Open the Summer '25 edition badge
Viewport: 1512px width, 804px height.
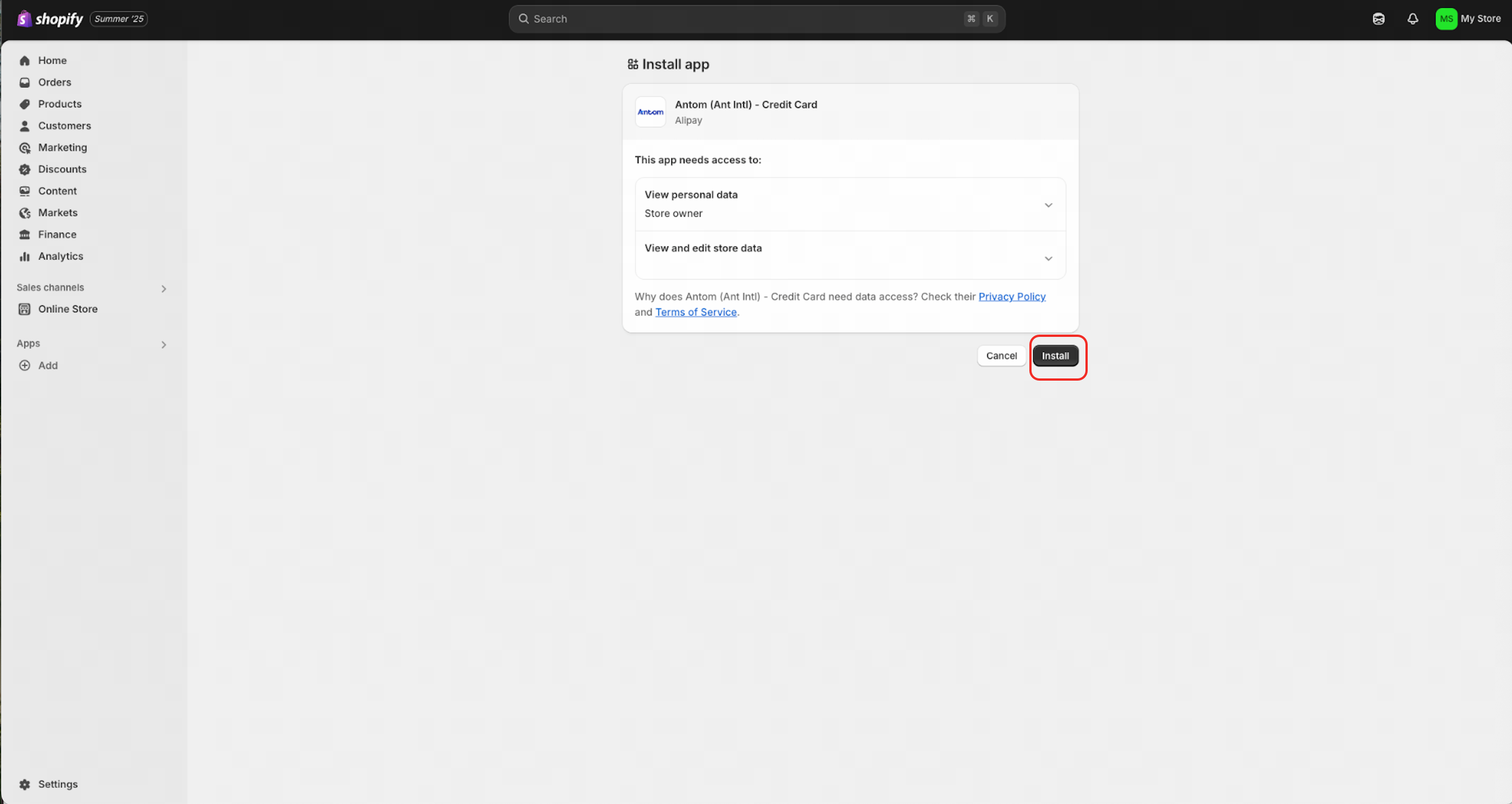click(x=118, y=19)
